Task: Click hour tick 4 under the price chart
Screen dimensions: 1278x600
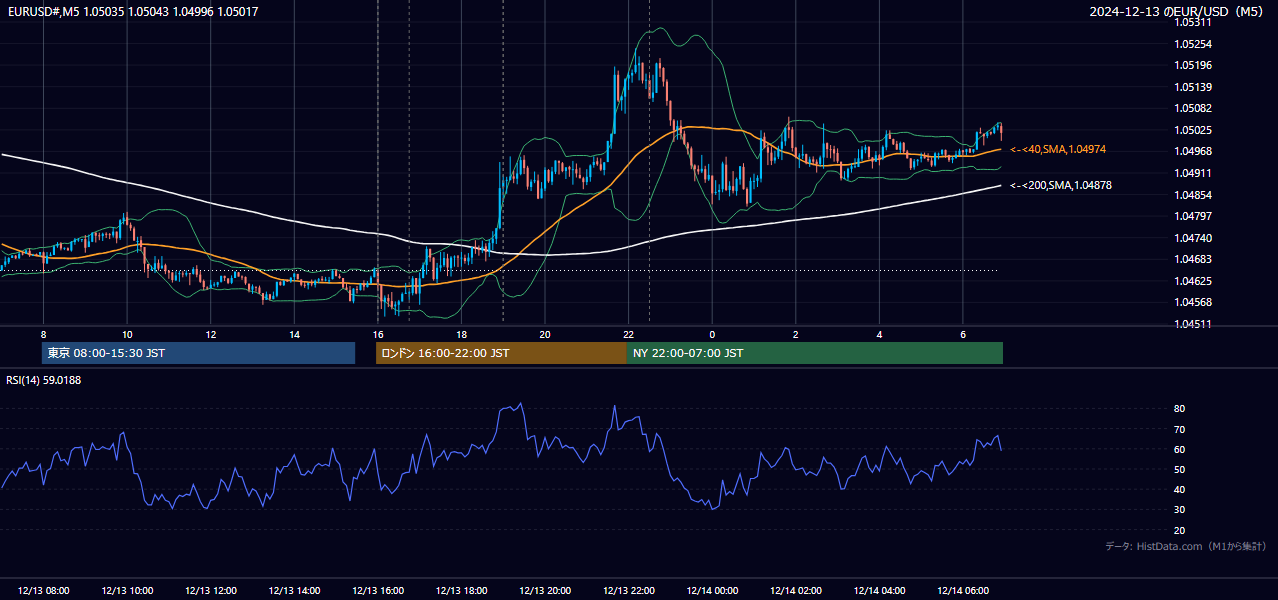Action: tap(879, 334)
